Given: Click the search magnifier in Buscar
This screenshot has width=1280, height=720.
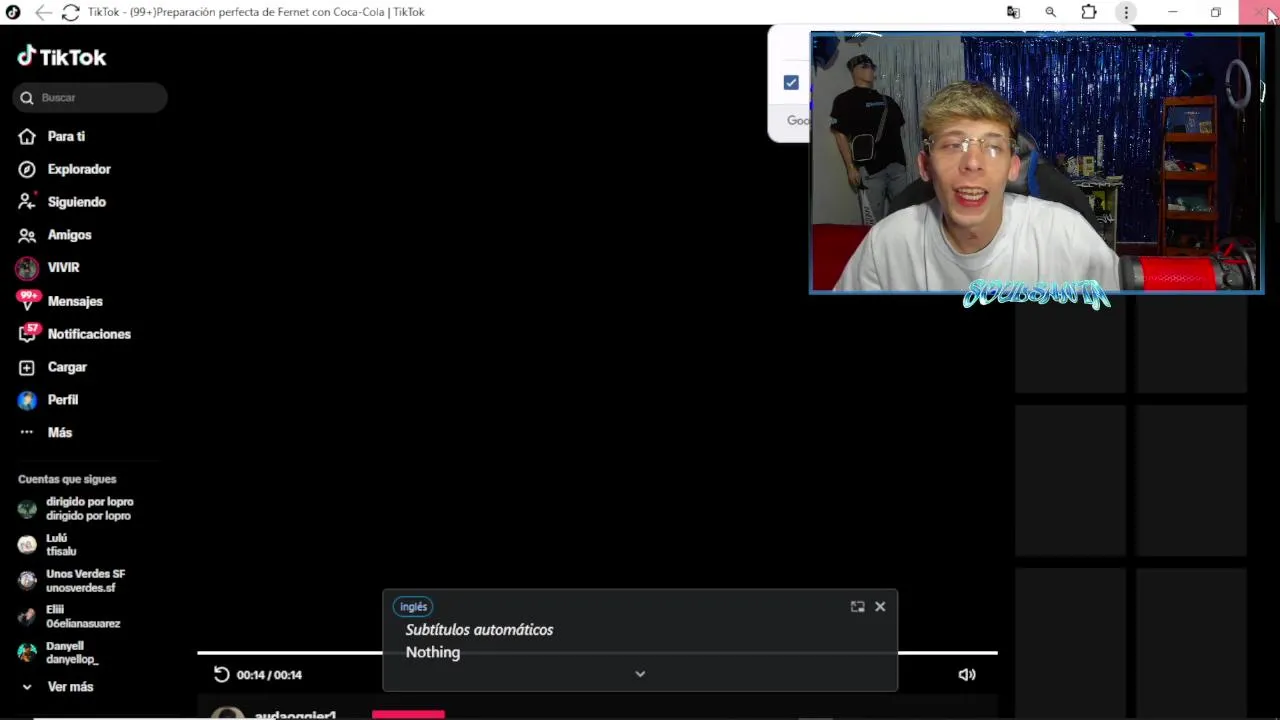Looking at the screenshot, I should 27,98.
